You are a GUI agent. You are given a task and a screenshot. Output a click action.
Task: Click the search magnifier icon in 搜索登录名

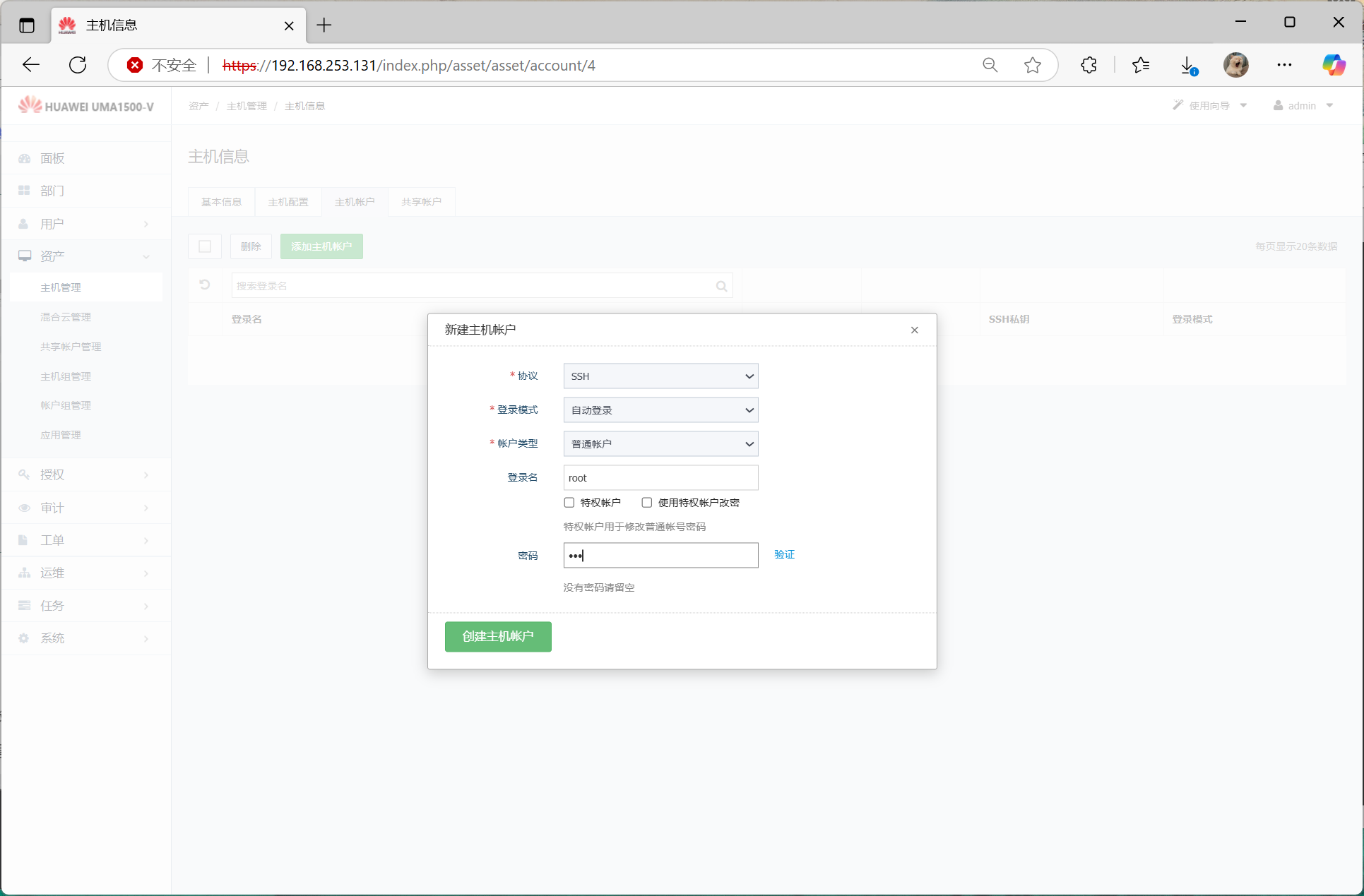[721, 286]
